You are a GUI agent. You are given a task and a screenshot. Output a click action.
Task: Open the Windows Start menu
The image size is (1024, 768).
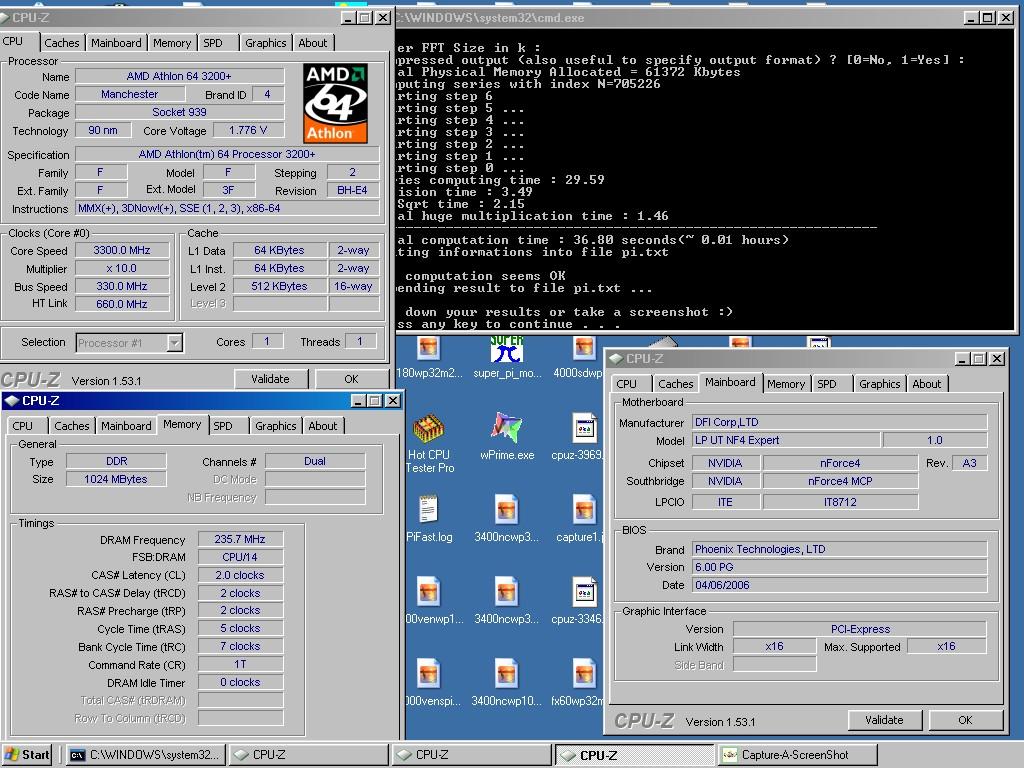(x=27, y=755)
